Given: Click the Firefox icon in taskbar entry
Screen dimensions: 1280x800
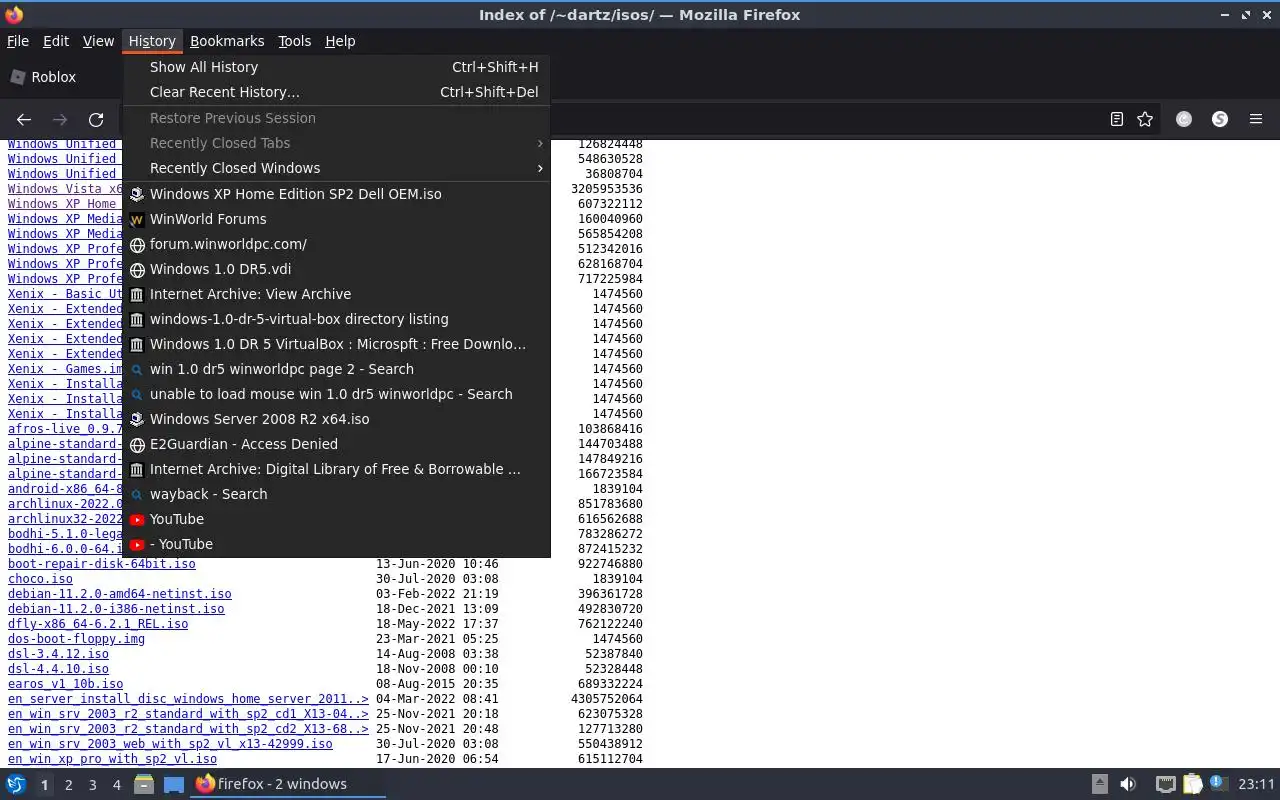Looking at the screenshot, I should click(x=205, y=784).
